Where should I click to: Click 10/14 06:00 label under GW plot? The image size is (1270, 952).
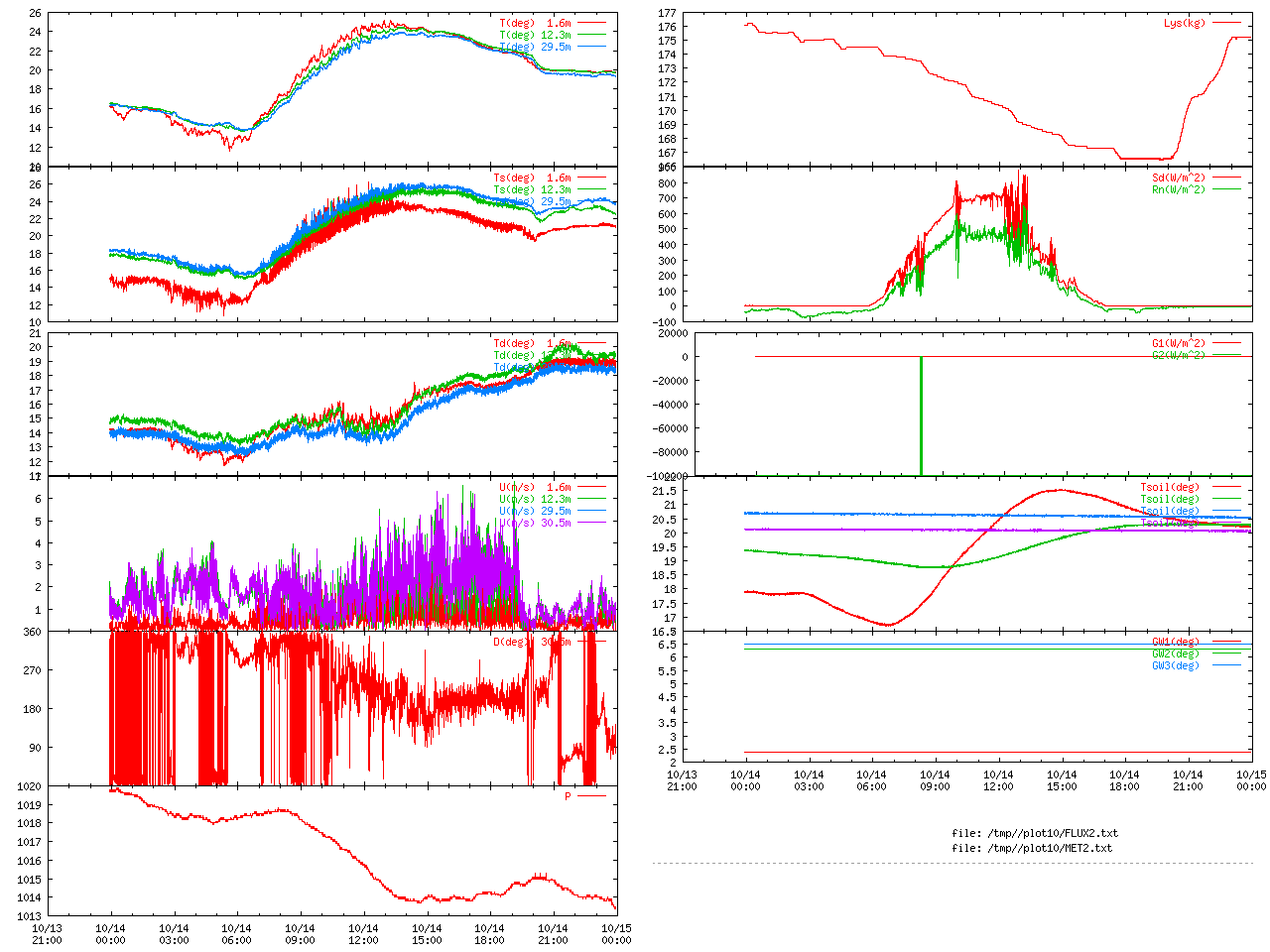pos(871,780)
